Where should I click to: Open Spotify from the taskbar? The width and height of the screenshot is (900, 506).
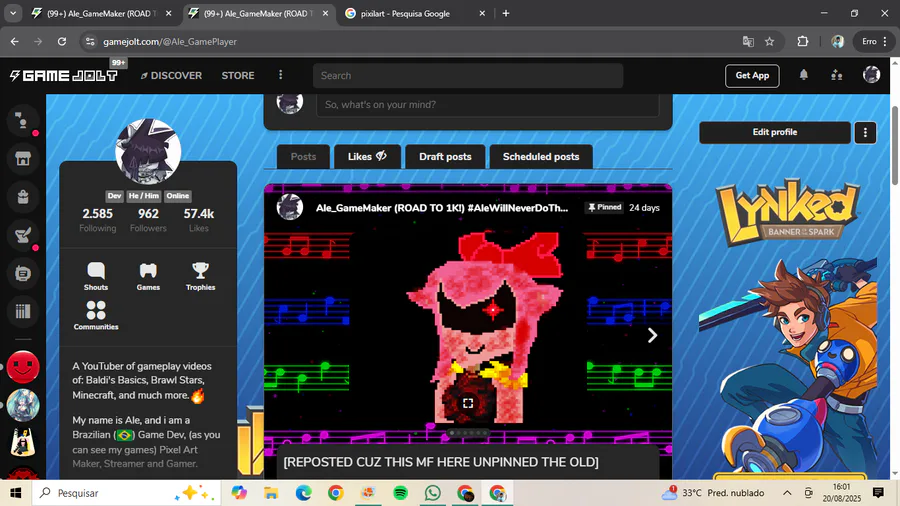[401, 493]
